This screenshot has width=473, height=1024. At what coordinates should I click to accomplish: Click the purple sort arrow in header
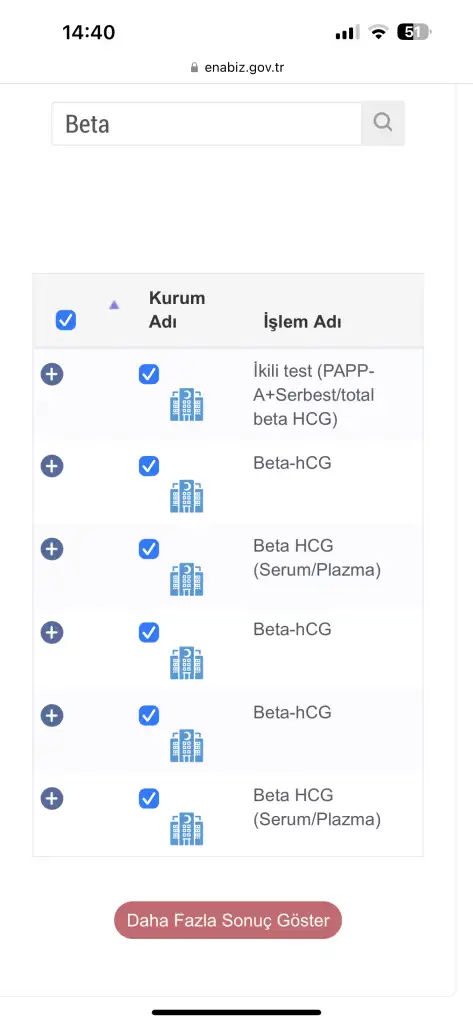114,304
